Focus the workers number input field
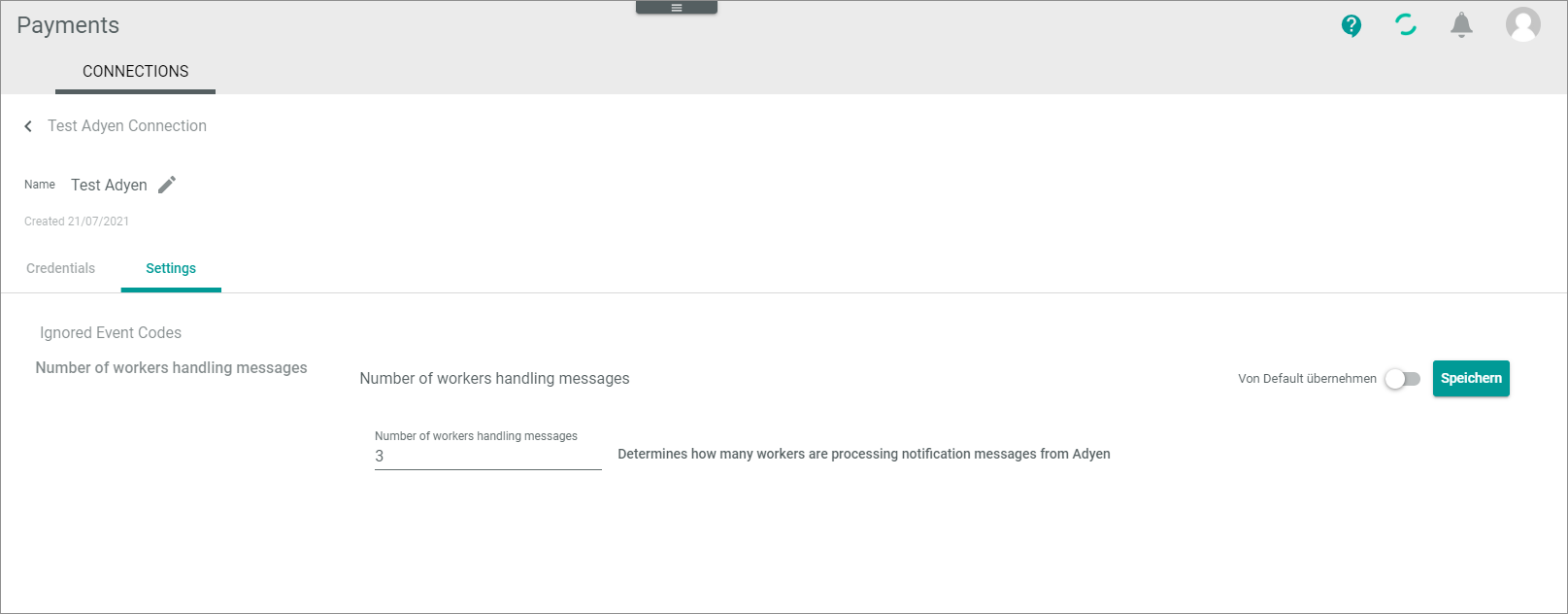This screenshot has height=614, width=1568. tap(487, 456)
